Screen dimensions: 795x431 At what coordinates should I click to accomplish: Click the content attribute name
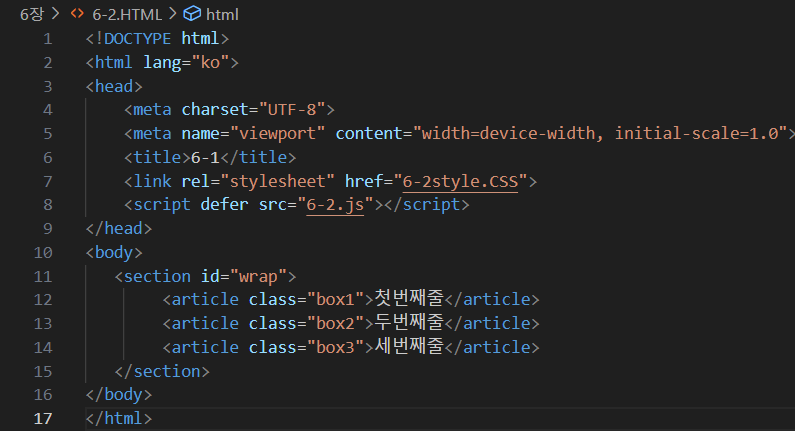click(x=369, y=133)
